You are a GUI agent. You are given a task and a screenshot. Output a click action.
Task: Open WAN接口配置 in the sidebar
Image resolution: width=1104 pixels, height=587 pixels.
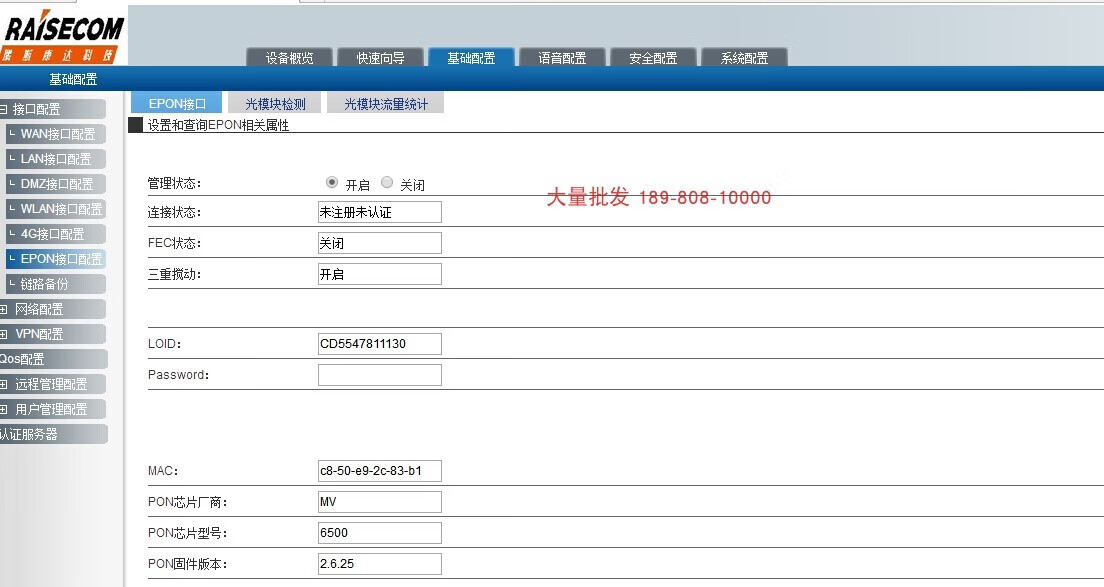pyautogui.click(x=57, y=134)
